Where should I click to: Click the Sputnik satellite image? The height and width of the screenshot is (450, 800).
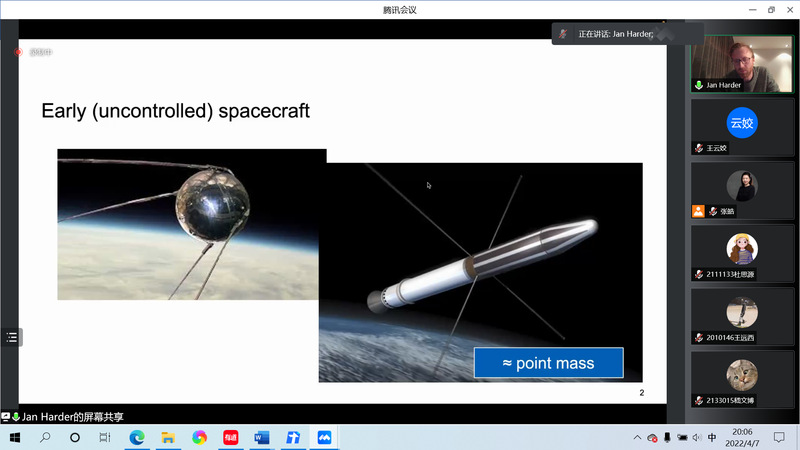188,224
